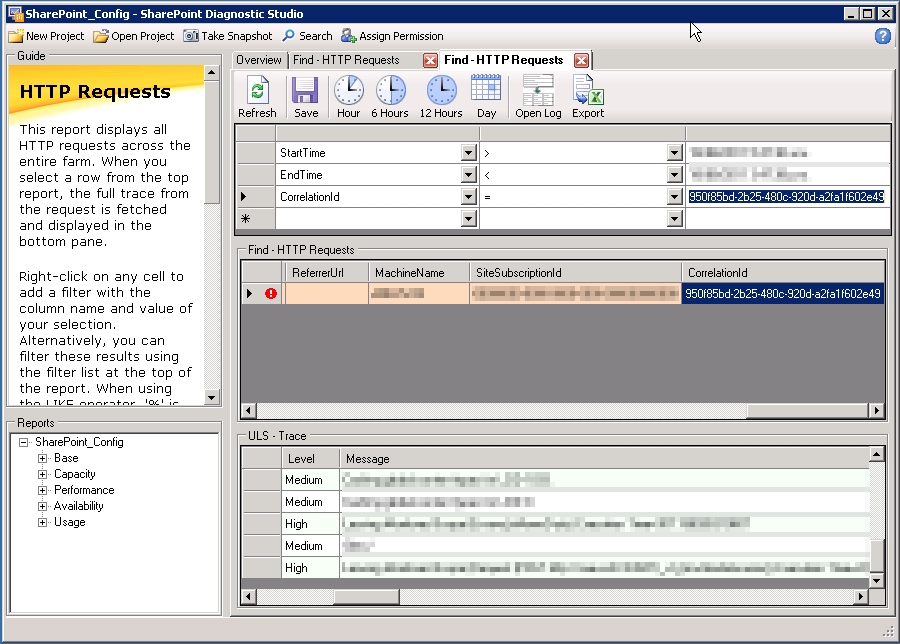Select the CorrelationId cell in the result row
Viewport: 900px width, 644px height.
click(x=783, y=294)
